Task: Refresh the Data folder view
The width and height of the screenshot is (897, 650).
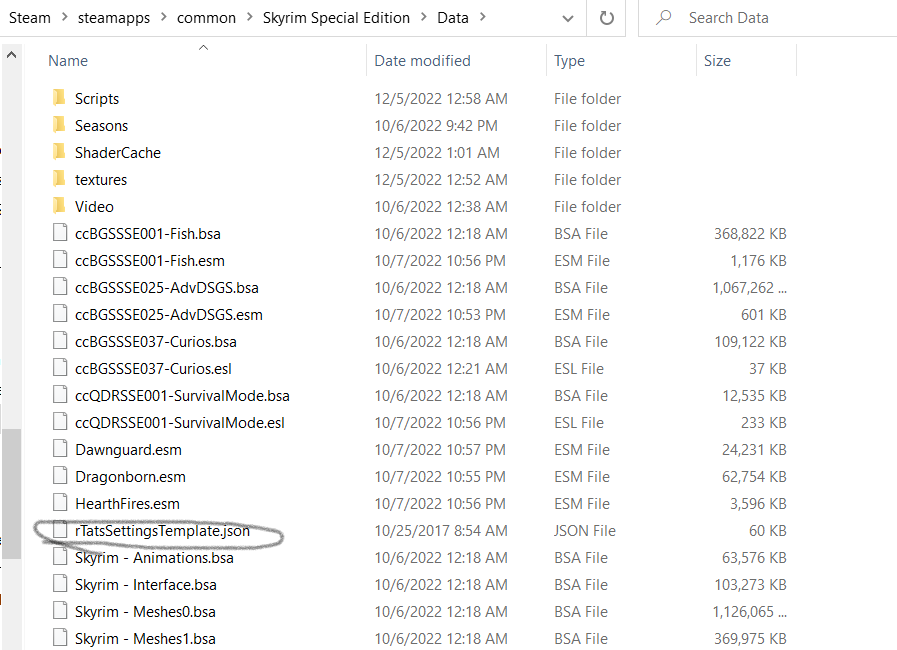Action: click(606, 18)
